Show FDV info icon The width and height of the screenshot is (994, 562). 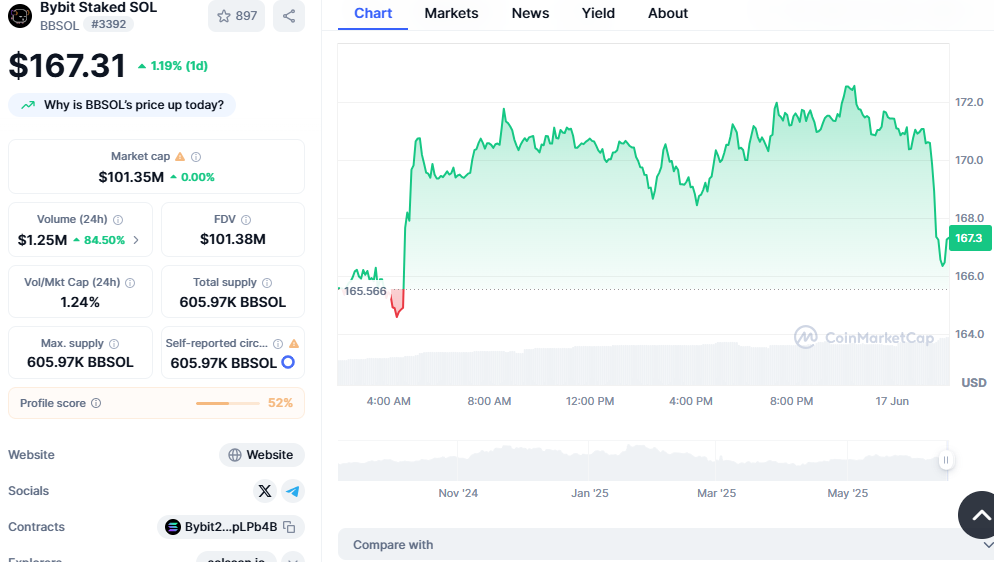click(x=246, y=220)
